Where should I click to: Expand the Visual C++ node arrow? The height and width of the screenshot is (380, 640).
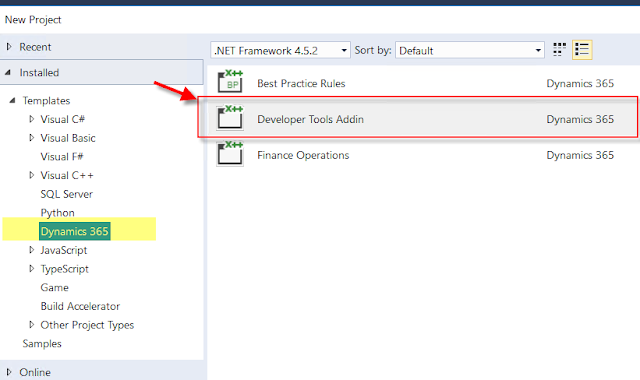(x=31, y=175)
